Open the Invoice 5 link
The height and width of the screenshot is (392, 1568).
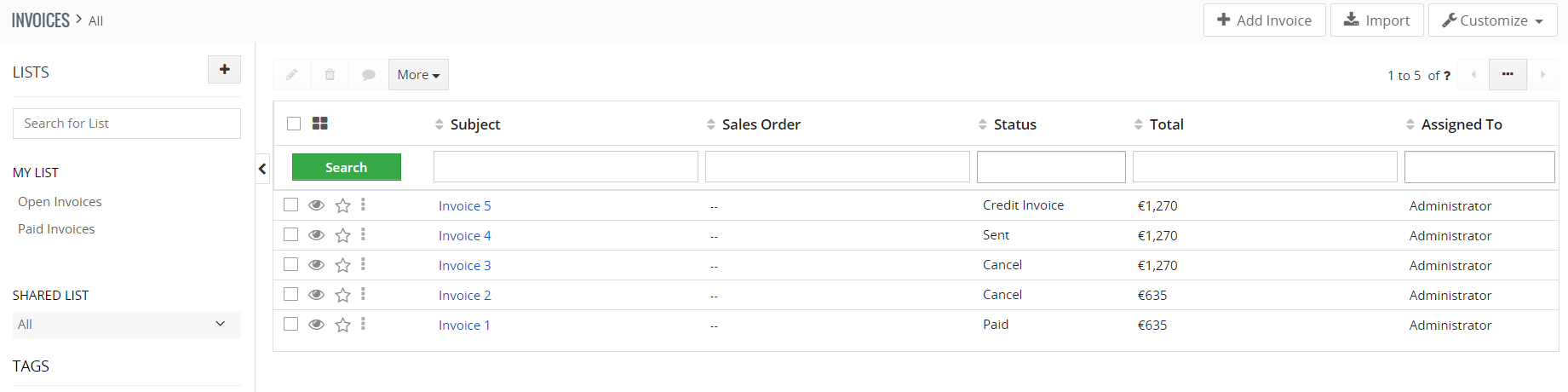(464, 205)
